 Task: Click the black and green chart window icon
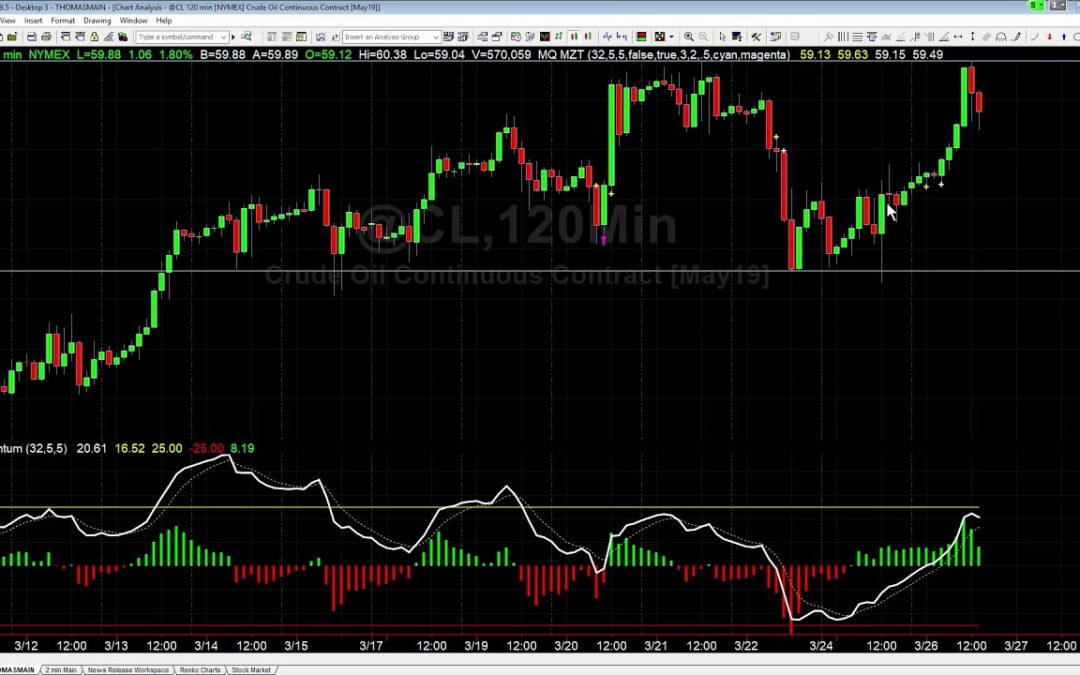tap(545, 37)
